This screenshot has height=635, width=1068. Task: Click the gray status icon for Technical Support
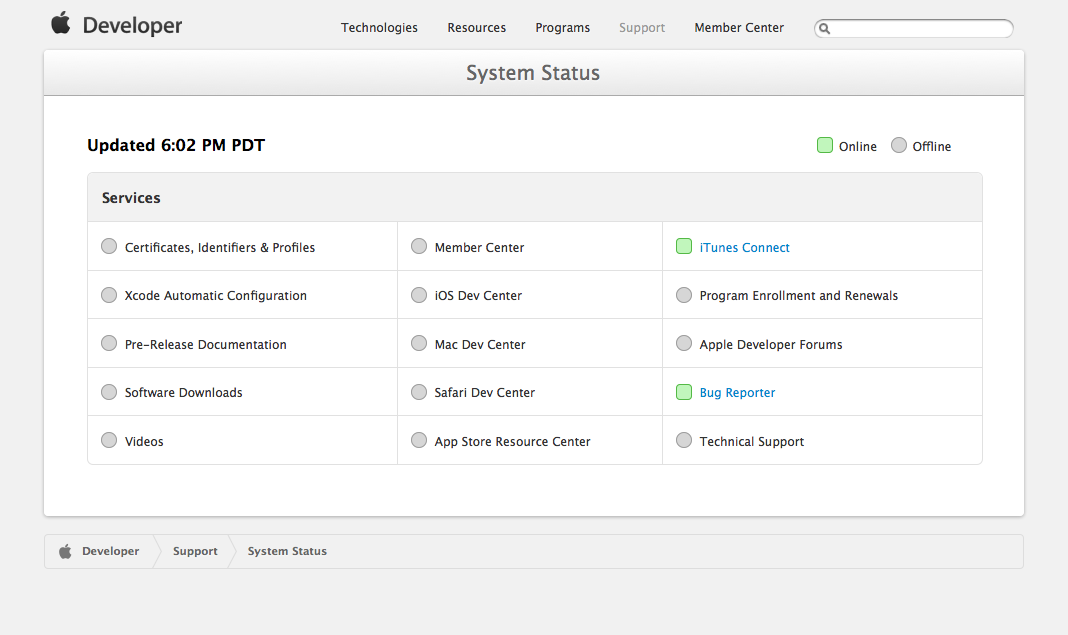click(684, 440)
